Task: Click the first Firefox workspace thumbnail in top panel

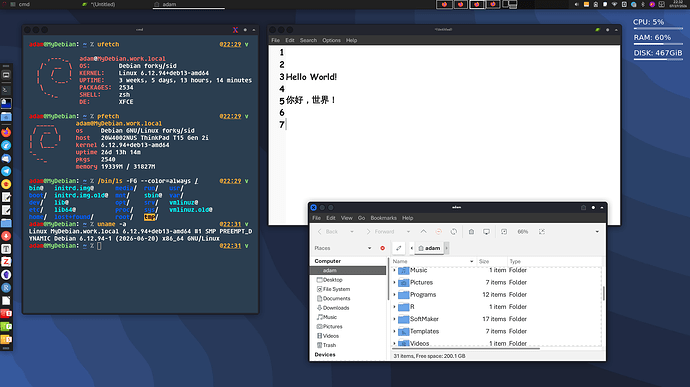Action: [444, 4]
